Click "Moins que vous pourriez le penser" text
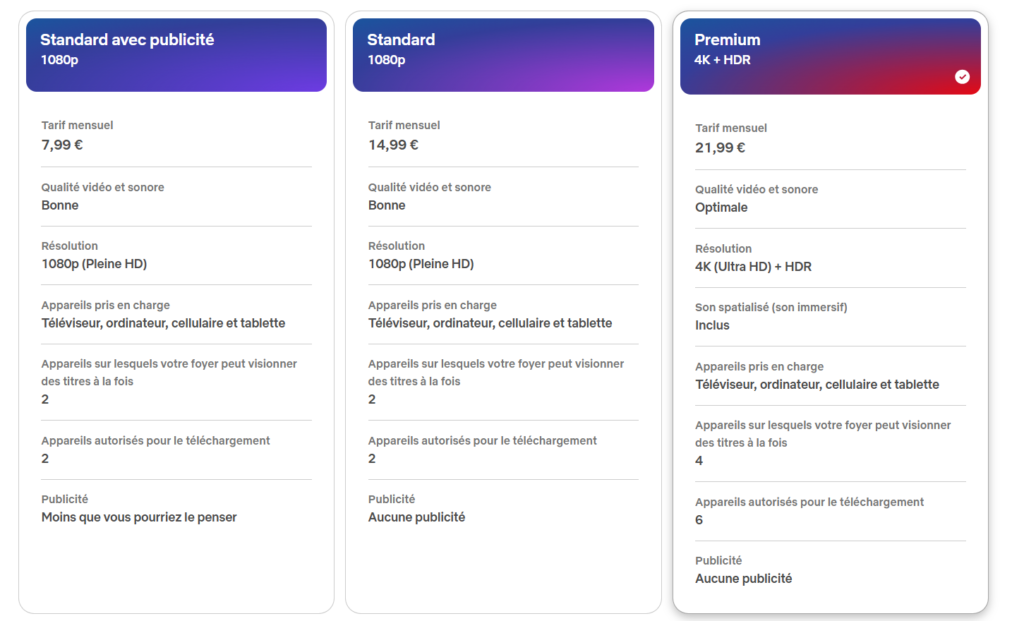 click(139, 518)
